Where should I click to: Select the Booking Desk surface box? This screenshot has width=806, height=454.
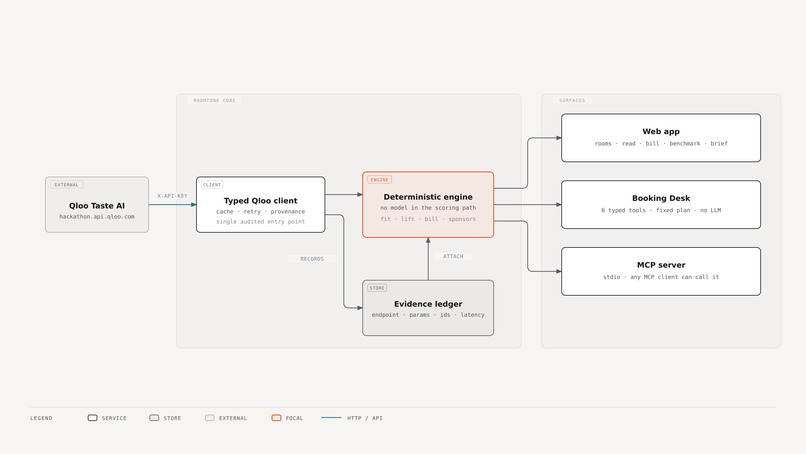pos(661,205)
